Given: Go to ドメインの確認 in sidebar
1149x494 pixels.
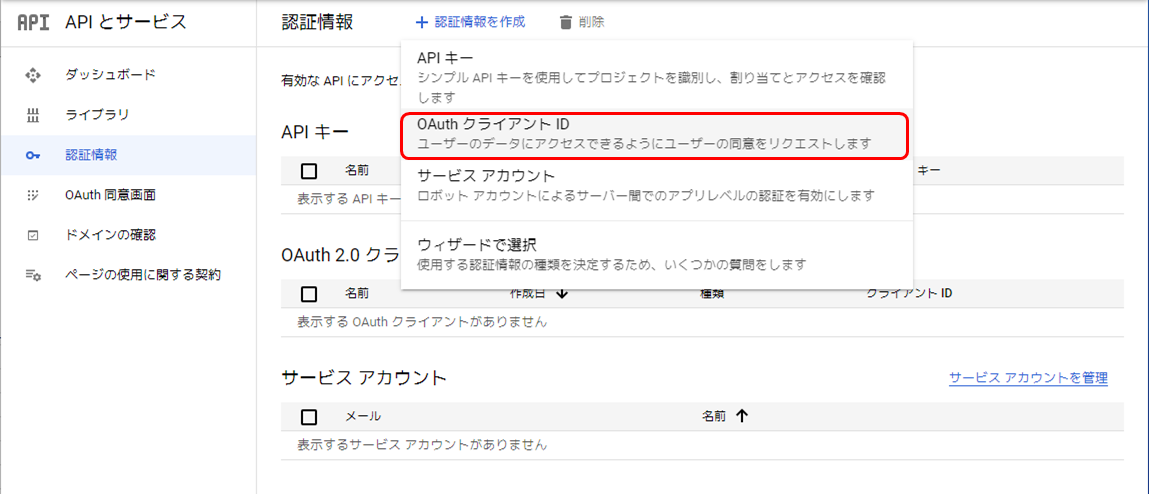Looking at the screenshot, I should click(128, 235).
